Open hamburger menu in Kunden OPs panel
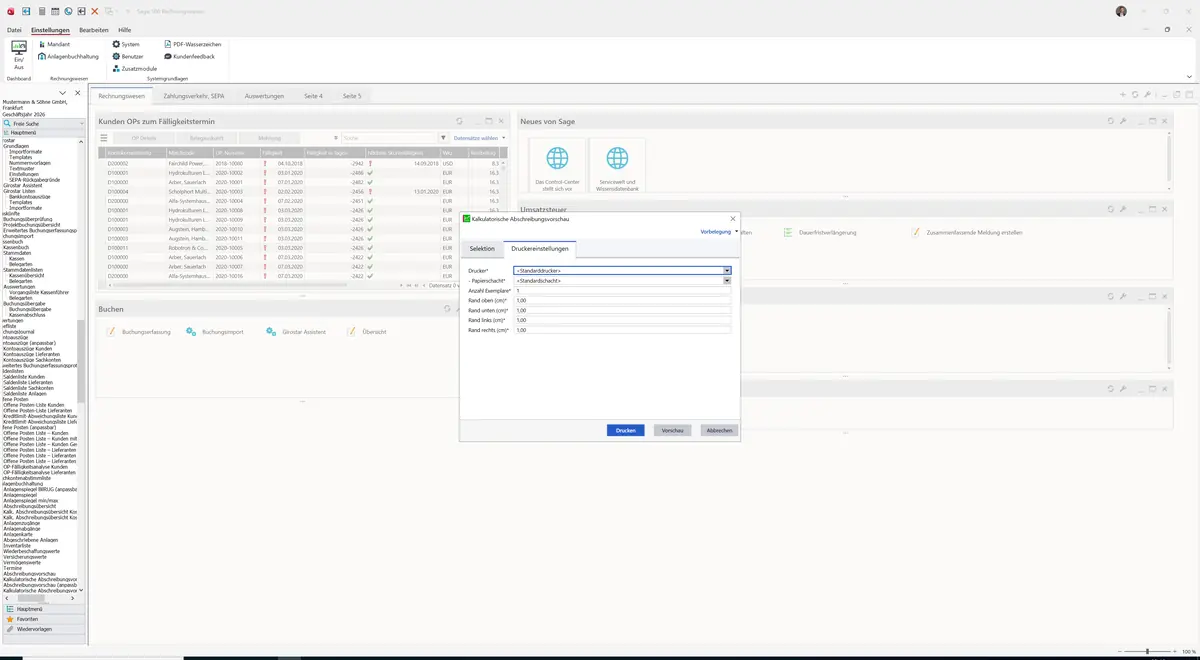The image size is (1200, 660). (x=104, y=137)
